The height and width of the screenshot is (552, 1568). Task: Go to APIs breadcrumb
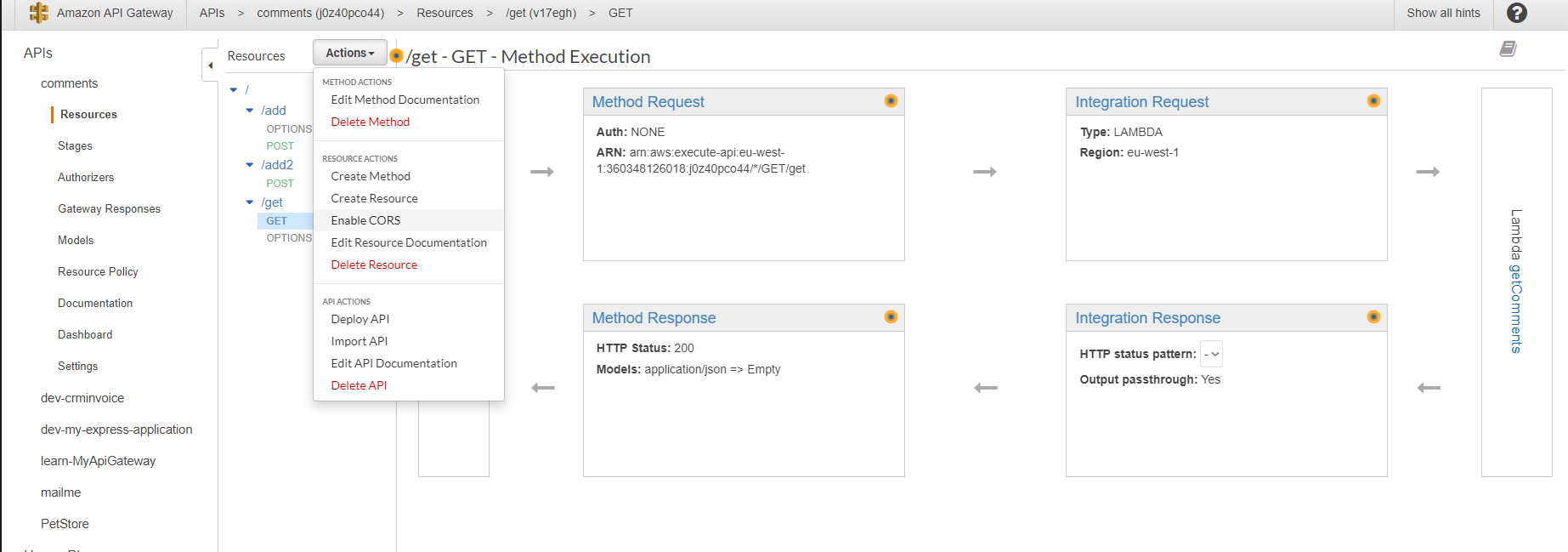212,13
